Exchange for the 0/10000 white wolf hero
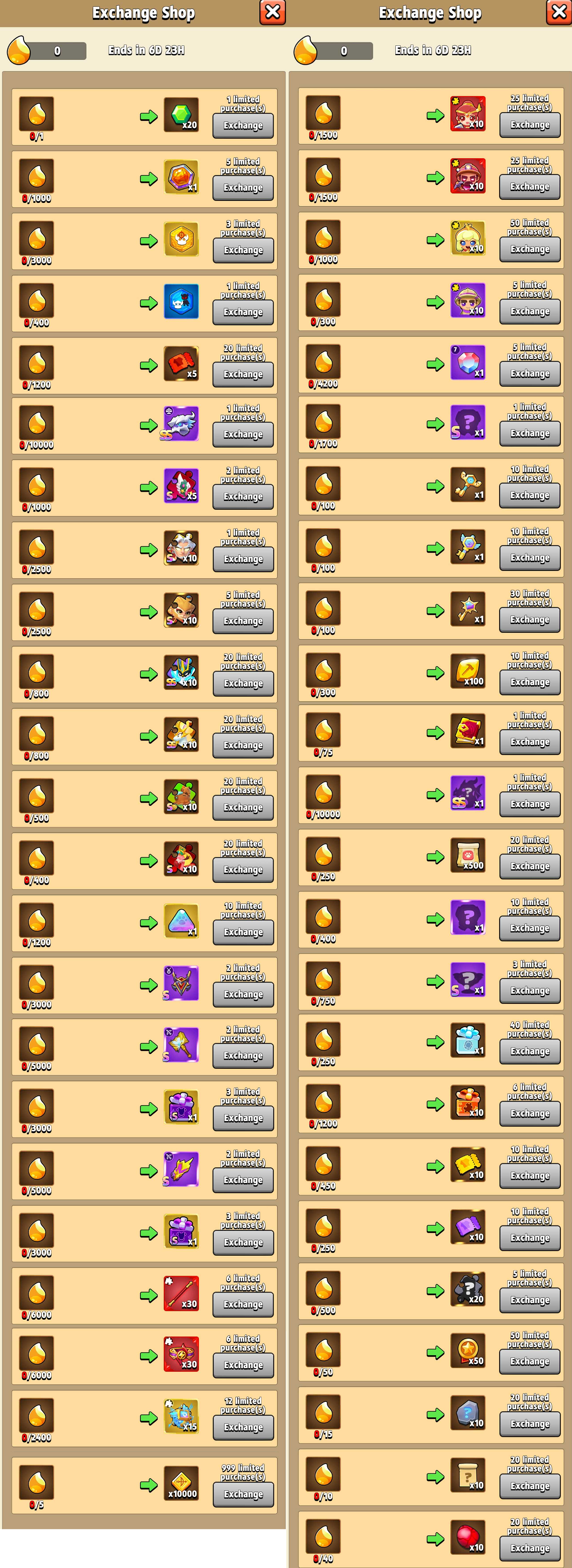 (x=243, y=434)
